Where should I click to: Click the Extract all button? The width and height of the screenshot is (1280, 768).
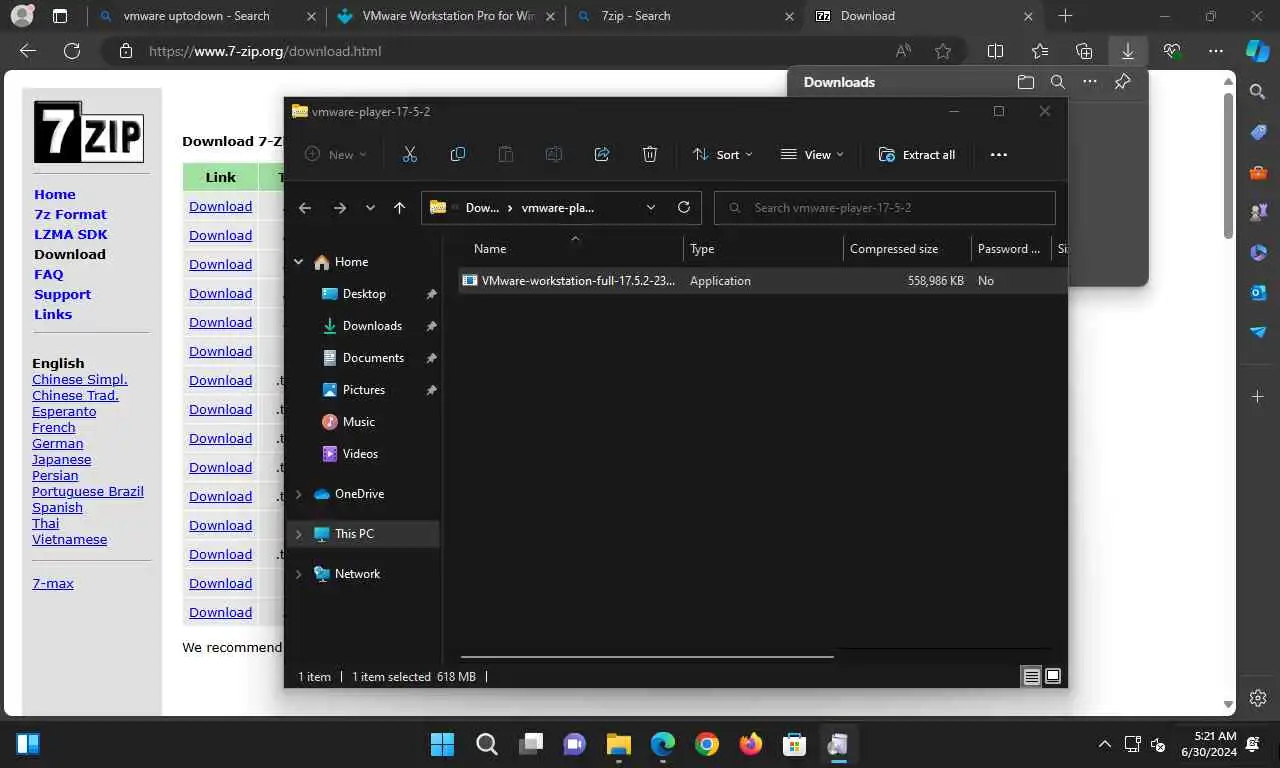pyautogui.click(x=917, y=154)
